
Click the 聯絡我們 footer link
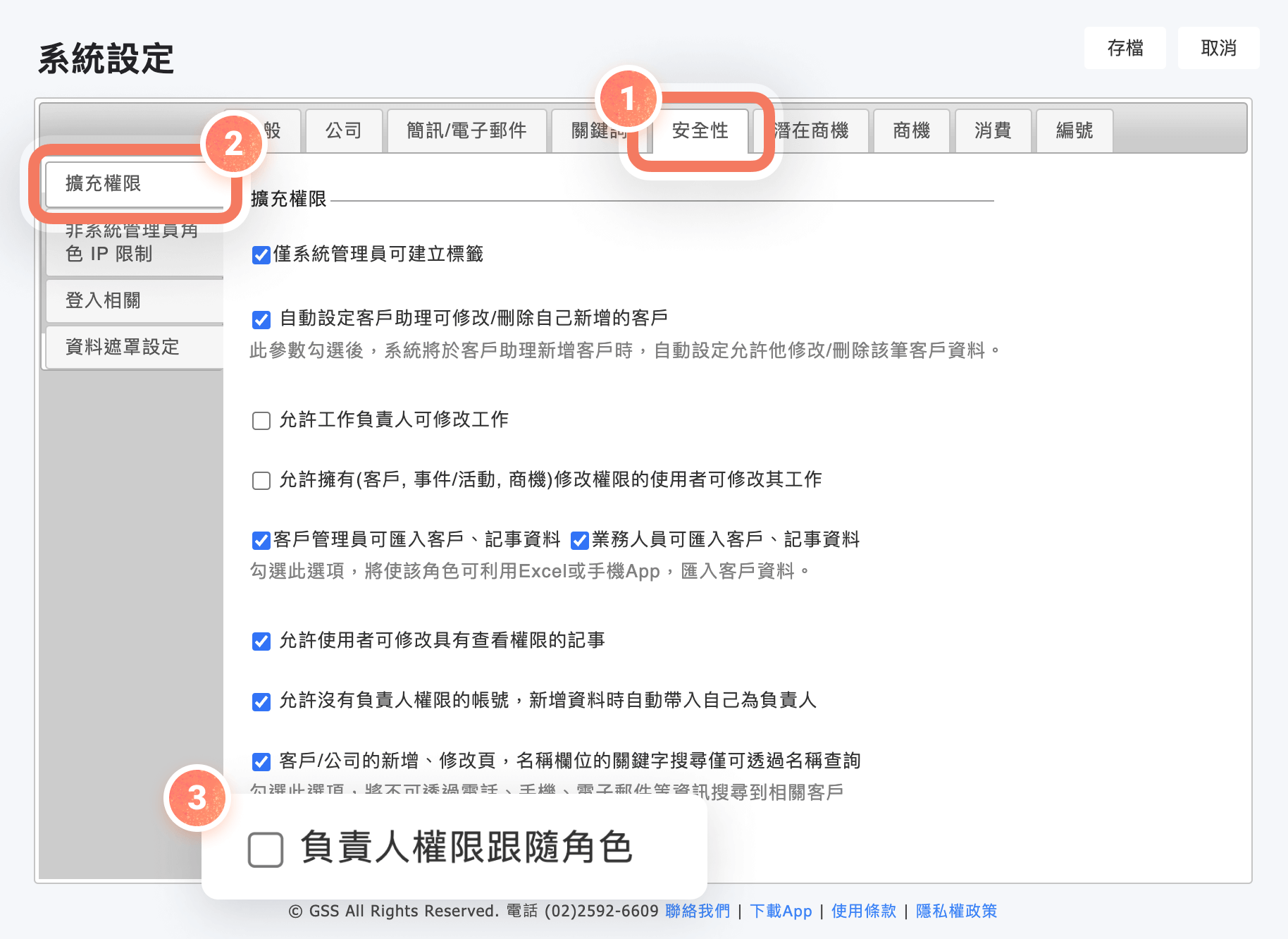coord(698,911)
